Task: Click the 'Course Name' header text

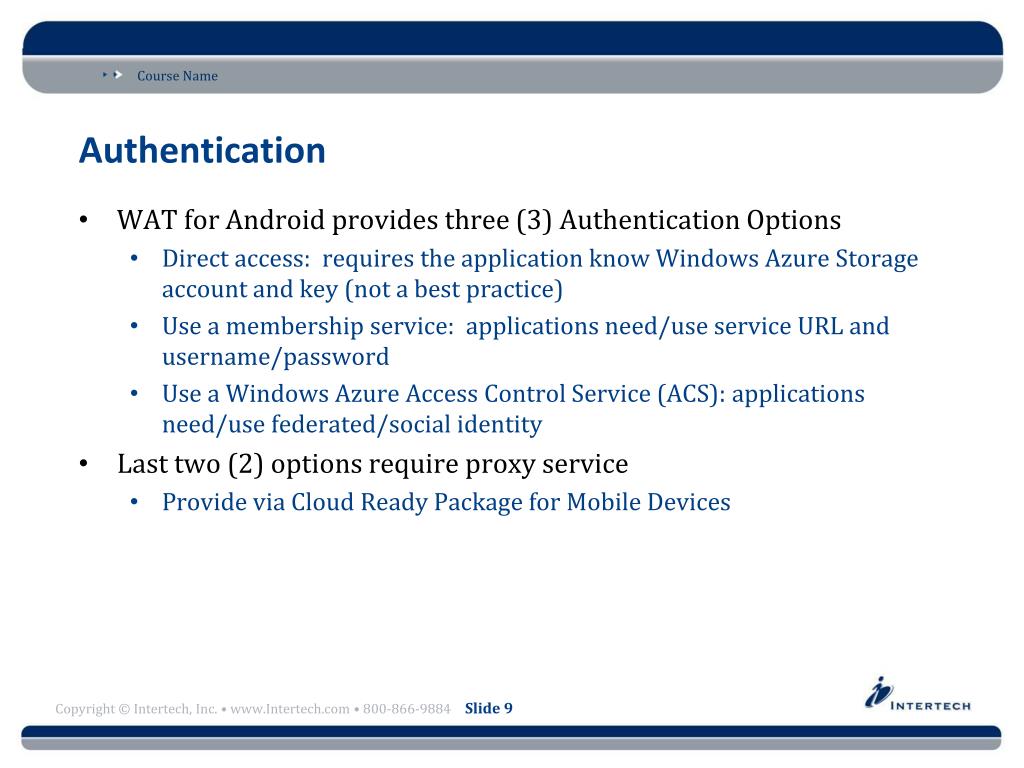Action: 177,76
